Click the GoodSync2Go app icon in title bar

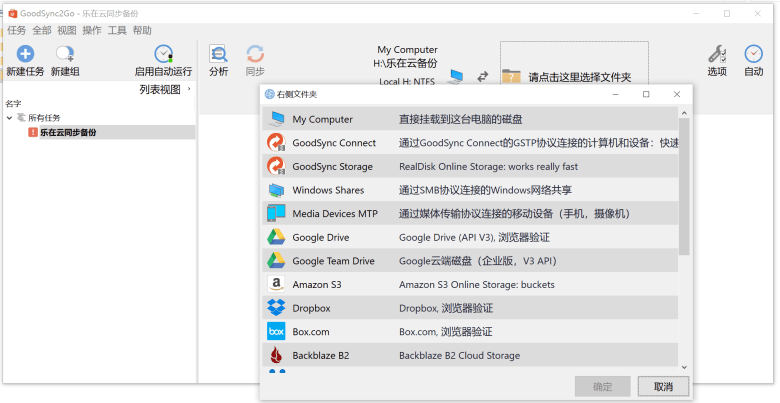(x=12, y=13)
